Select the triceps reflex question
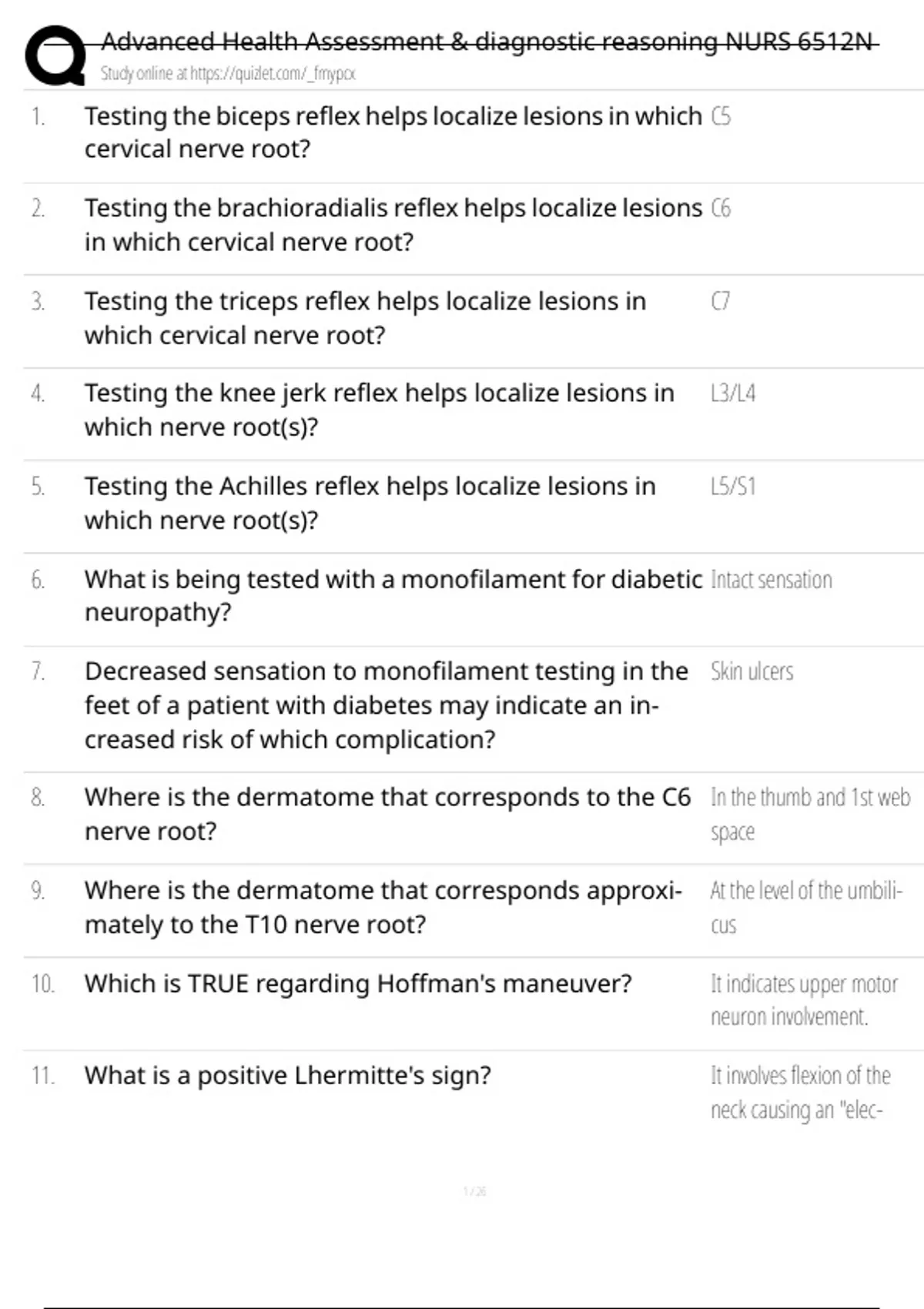This screenshot has width=924, height=1309. [x=365, y=318]
